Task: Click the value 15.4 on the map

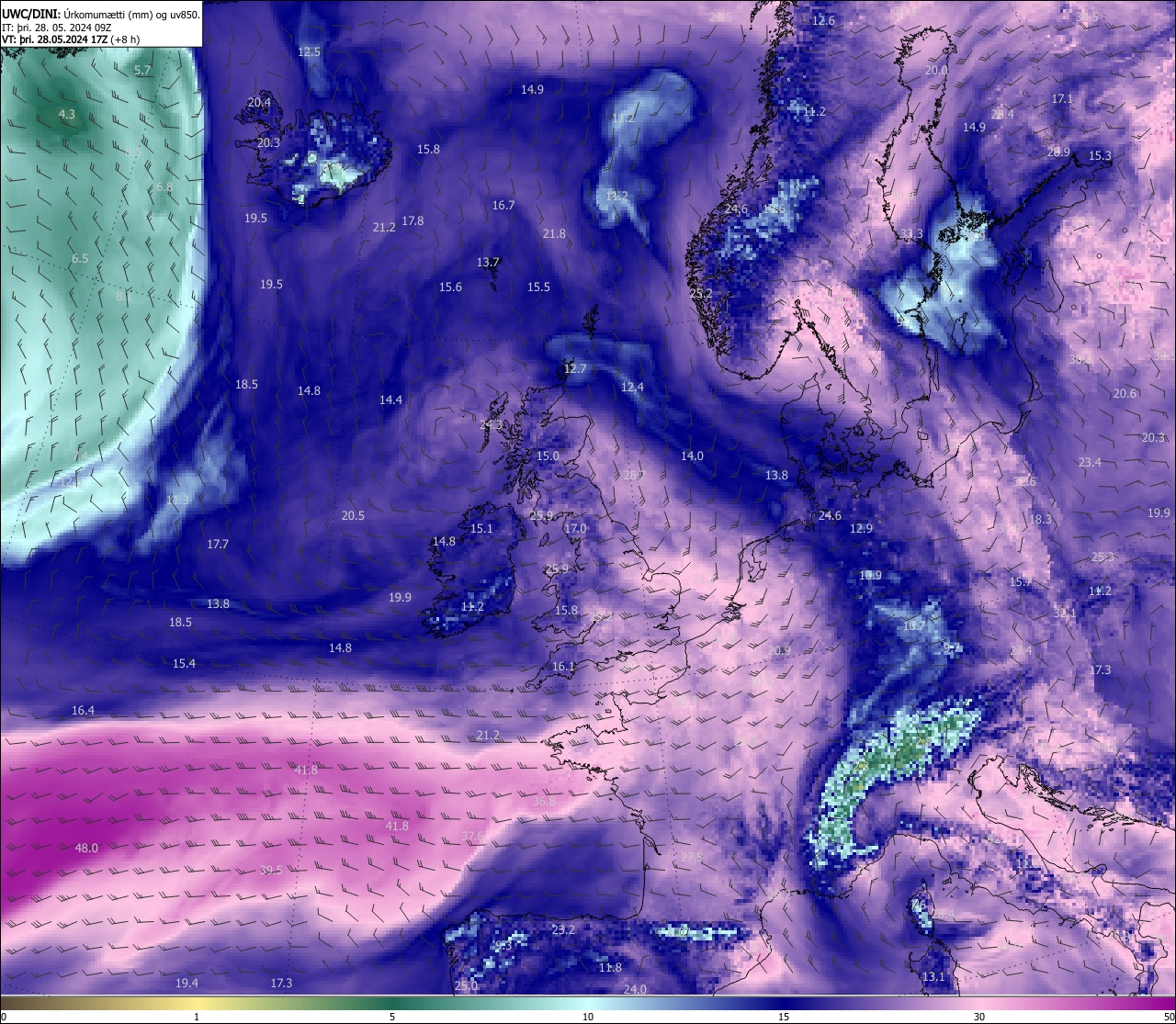Action: pos(184,663)
